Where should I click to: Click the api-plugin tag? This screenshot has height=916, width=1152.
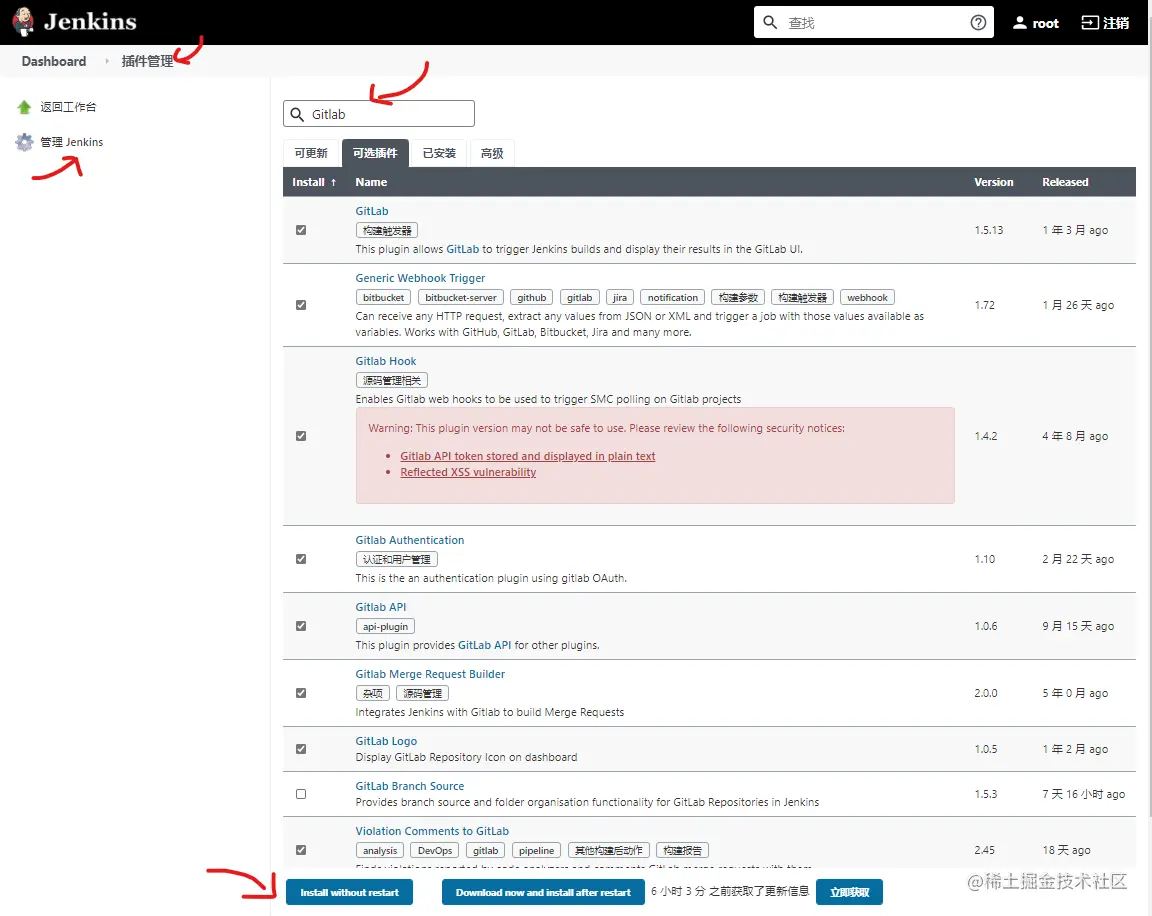[x=385, y=627]
